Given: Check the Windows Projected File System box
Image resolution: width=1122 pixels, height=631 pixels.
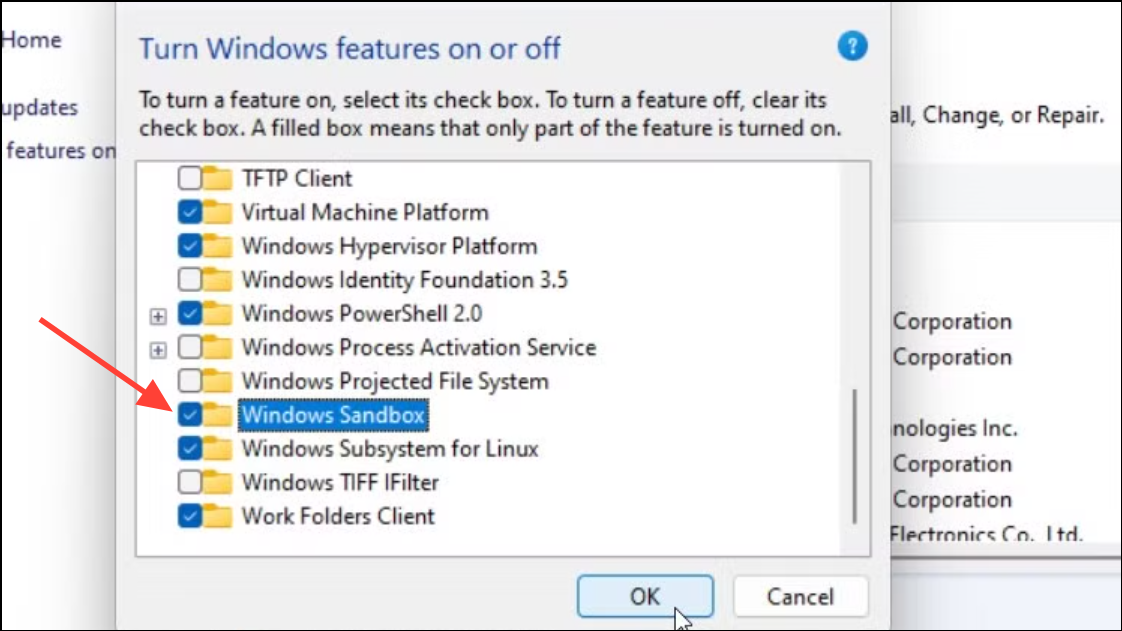Looking at the screenshot, I should [x=190, y=381].
